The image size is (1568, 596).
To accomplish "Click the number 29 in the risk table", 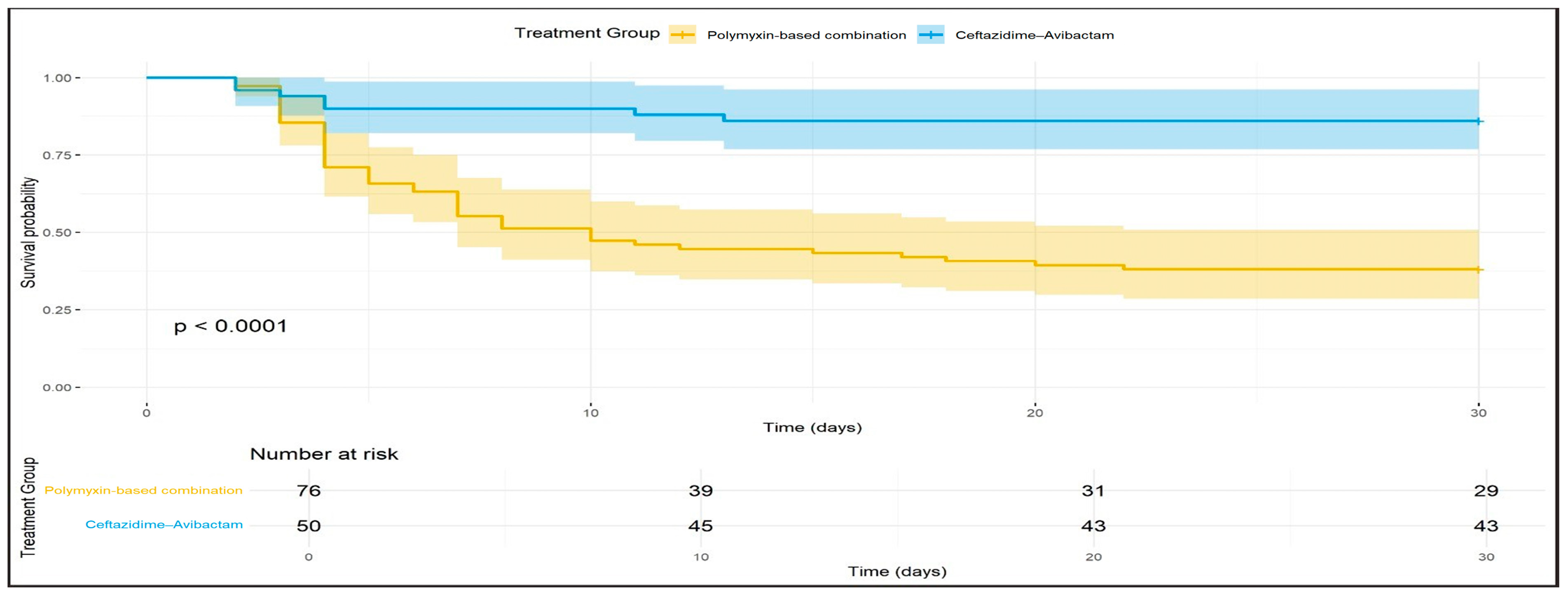I will tap(1486, 491).
